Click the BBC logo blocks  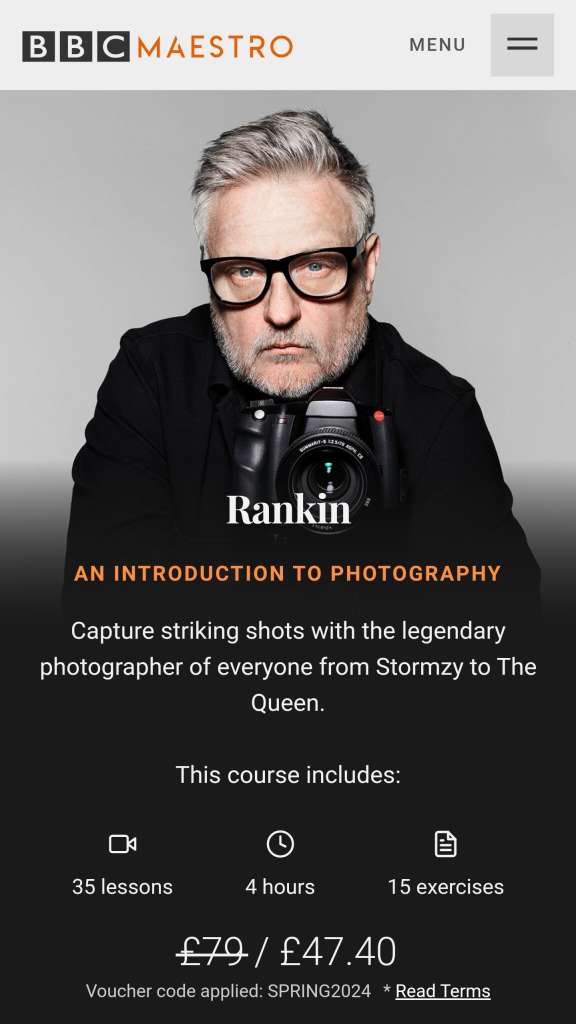click(x=76, y=46)
